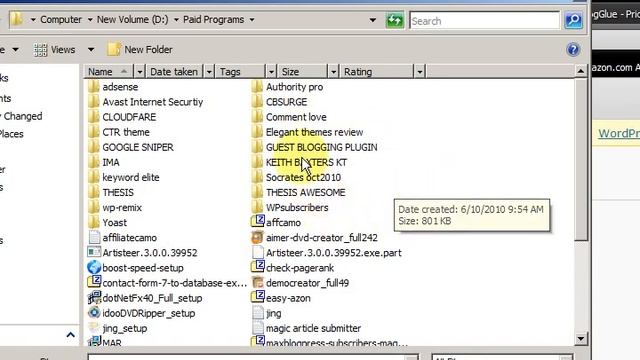Select the keyword elite folder

point(124,178)
